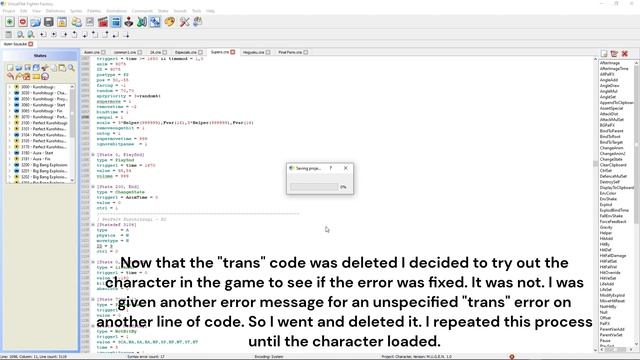Click the first new-item icon in States panel

(x=10, y=68)
